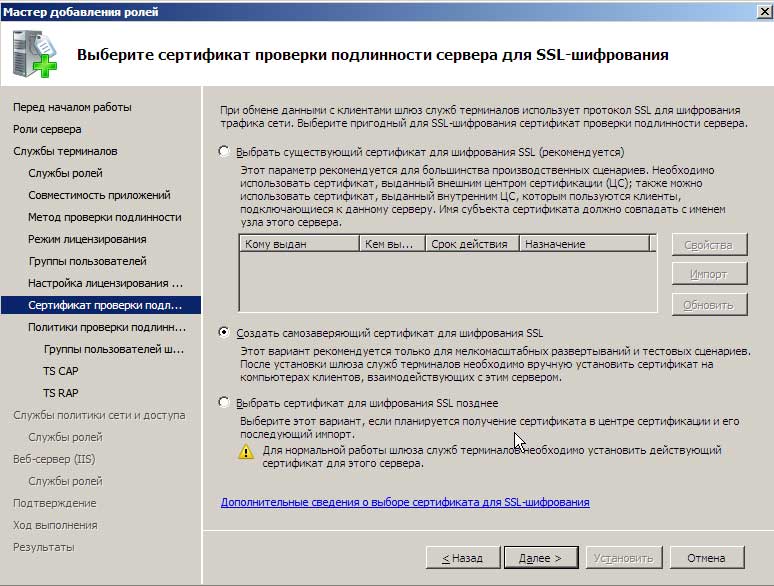Image resolution: width=774 pixels, height=586 pixels.
Task: Click the server role wizard icon in header
Action: click(35, 53)
